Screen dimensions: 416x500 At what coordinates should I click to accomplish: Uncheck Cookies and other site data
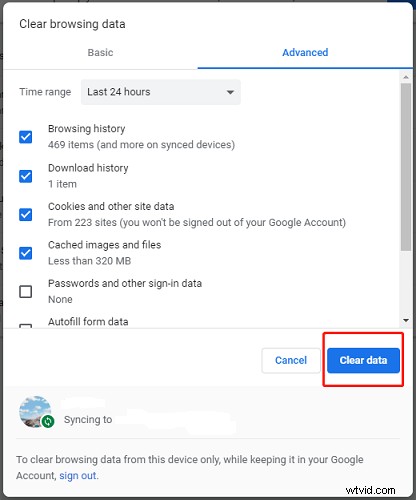point(26,214)
